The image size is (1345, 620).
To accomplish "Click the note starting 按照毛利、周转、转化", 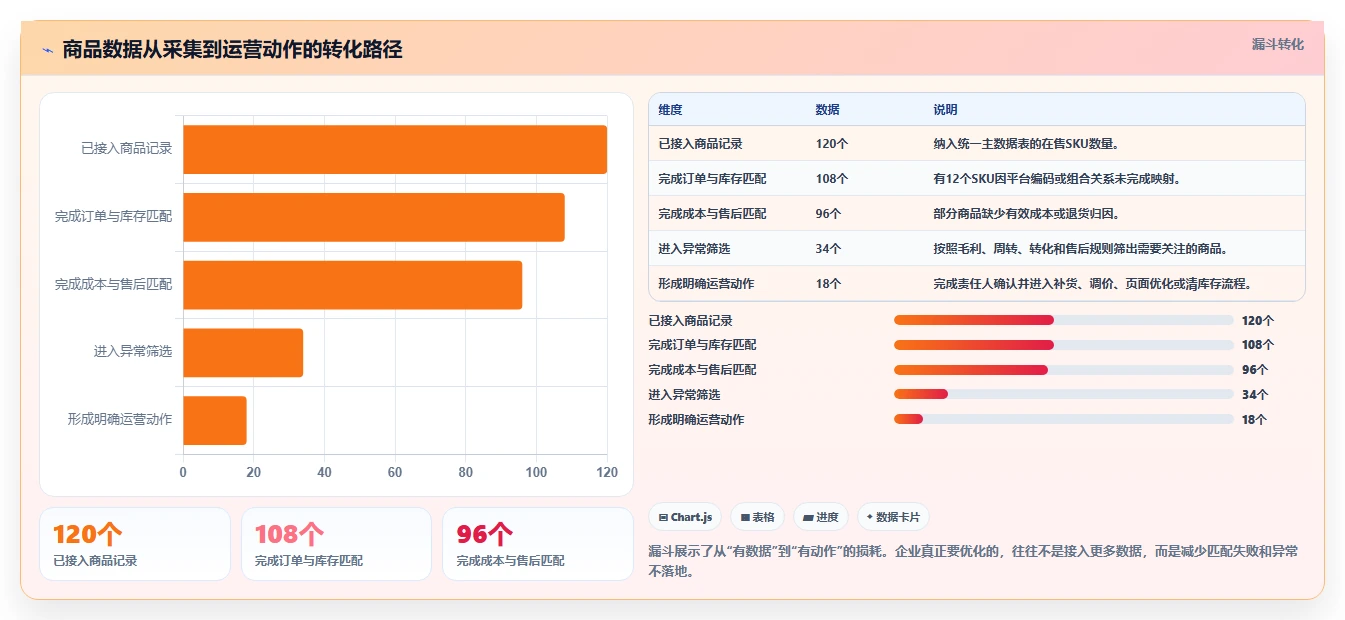I will click(x=1083, y=249).
